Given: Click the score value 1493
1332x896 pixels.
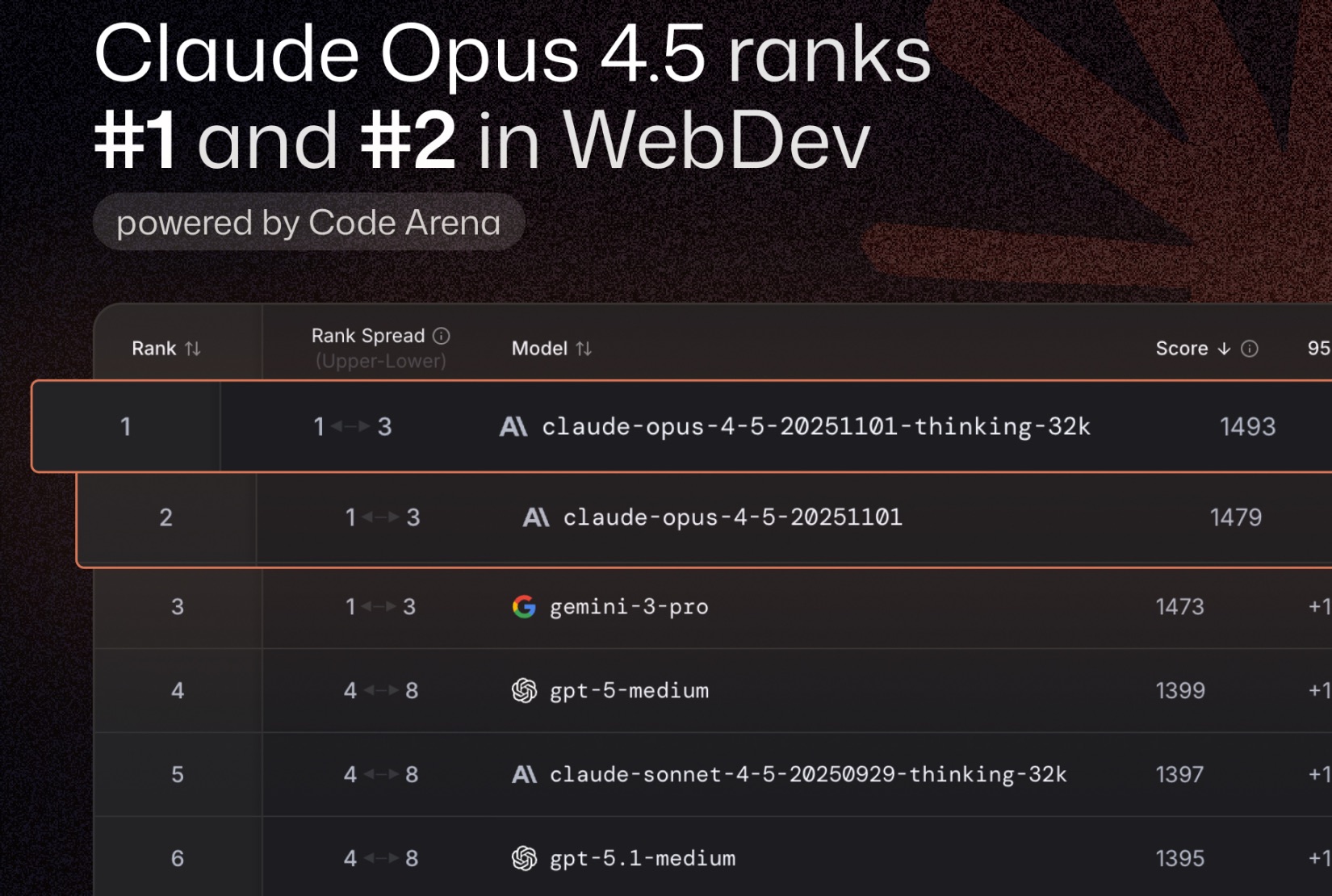Looking at the screenshot, I should pyautogui.click(x=1246, y=427).
